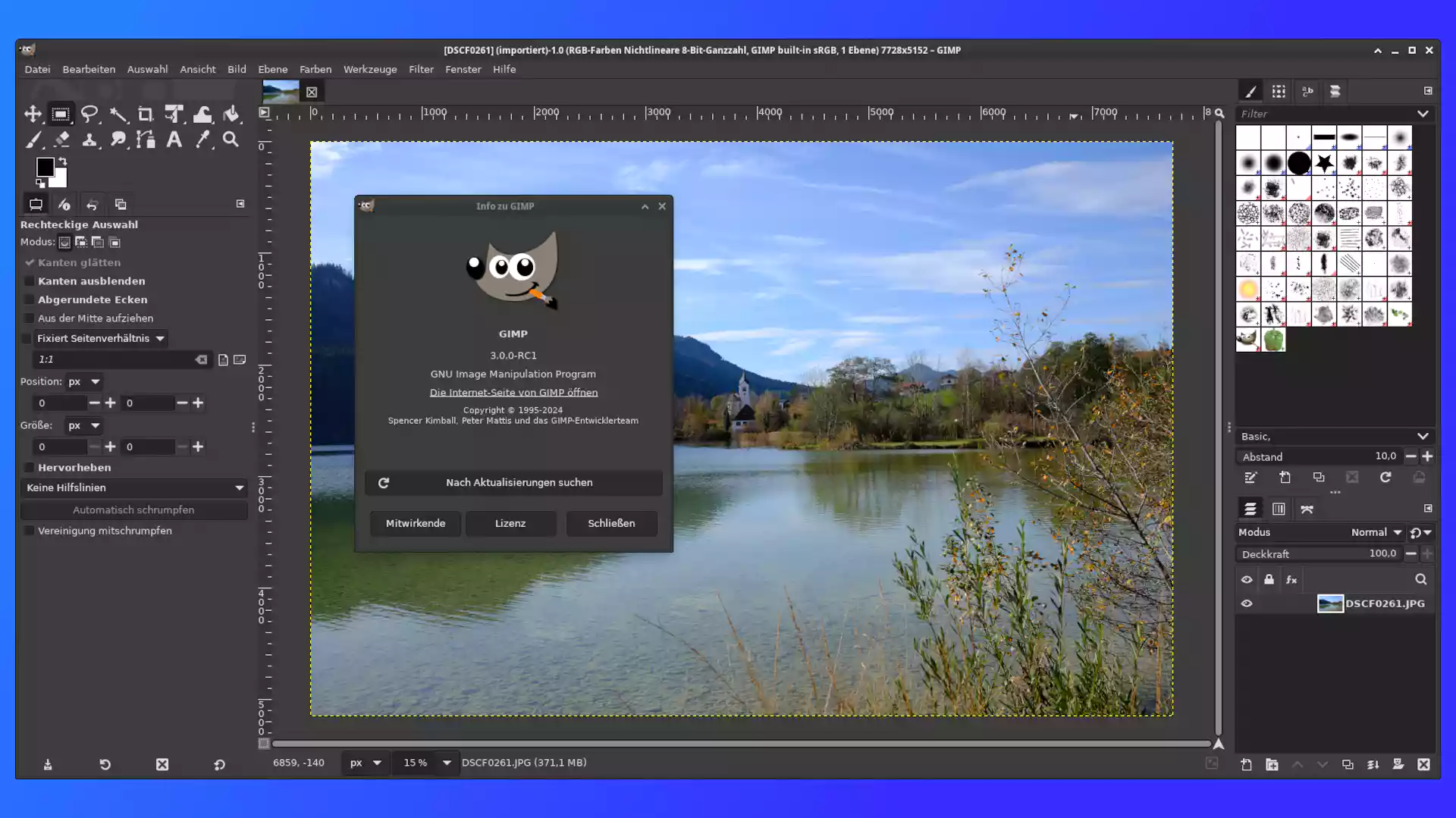Select the Clone stamp tool
This screenshot has height=818, width=1456.
(x=89, y=139)
